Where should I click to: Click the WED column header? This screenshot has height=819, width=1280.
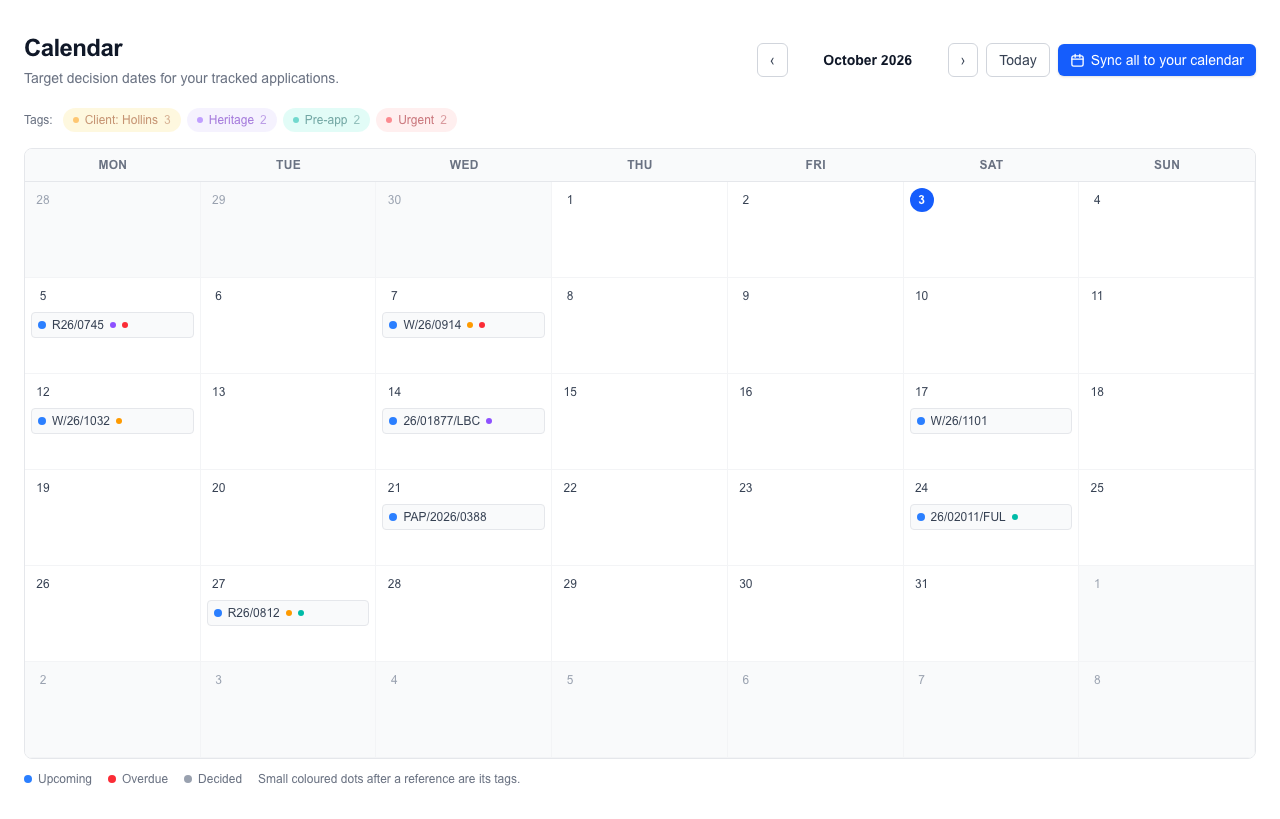pyautogui.click(x=464, y=165)
